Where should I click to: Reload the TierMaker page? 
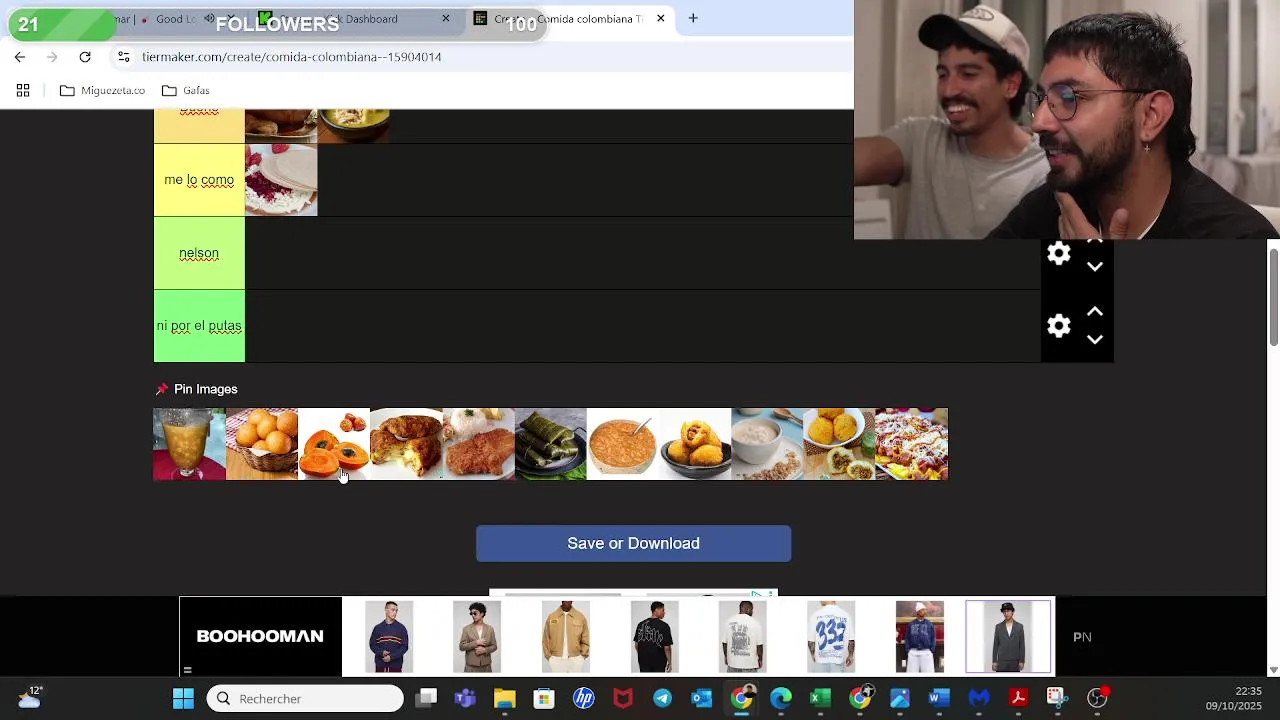point(85,57)
